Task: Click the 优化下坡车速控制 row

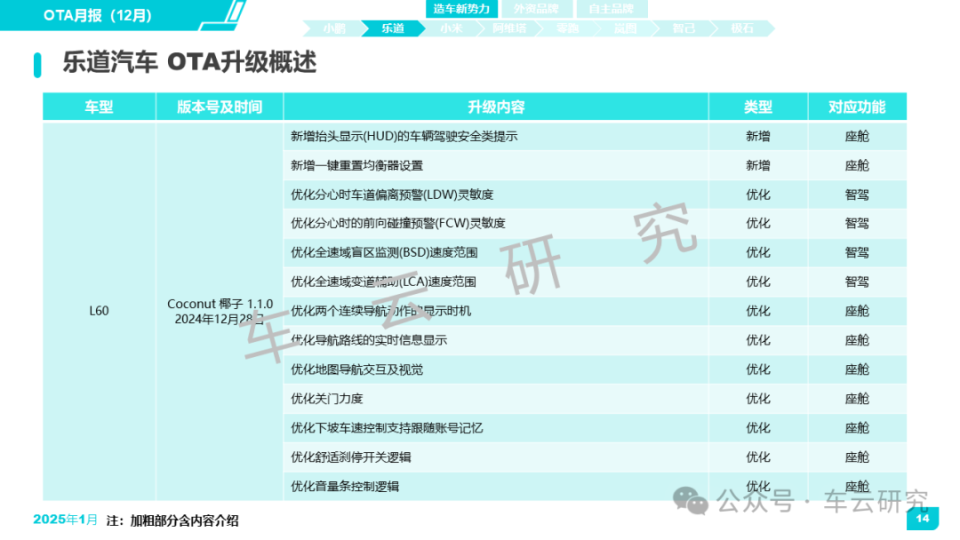Action: pos(496,428)
